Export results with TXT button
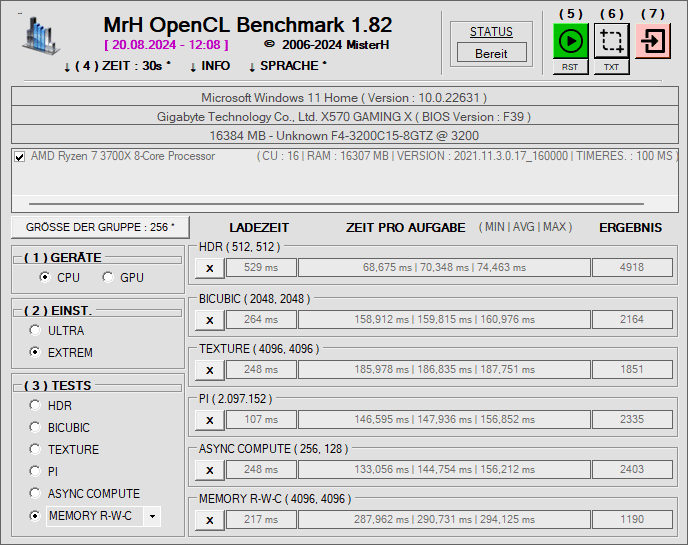 [612, 67]
